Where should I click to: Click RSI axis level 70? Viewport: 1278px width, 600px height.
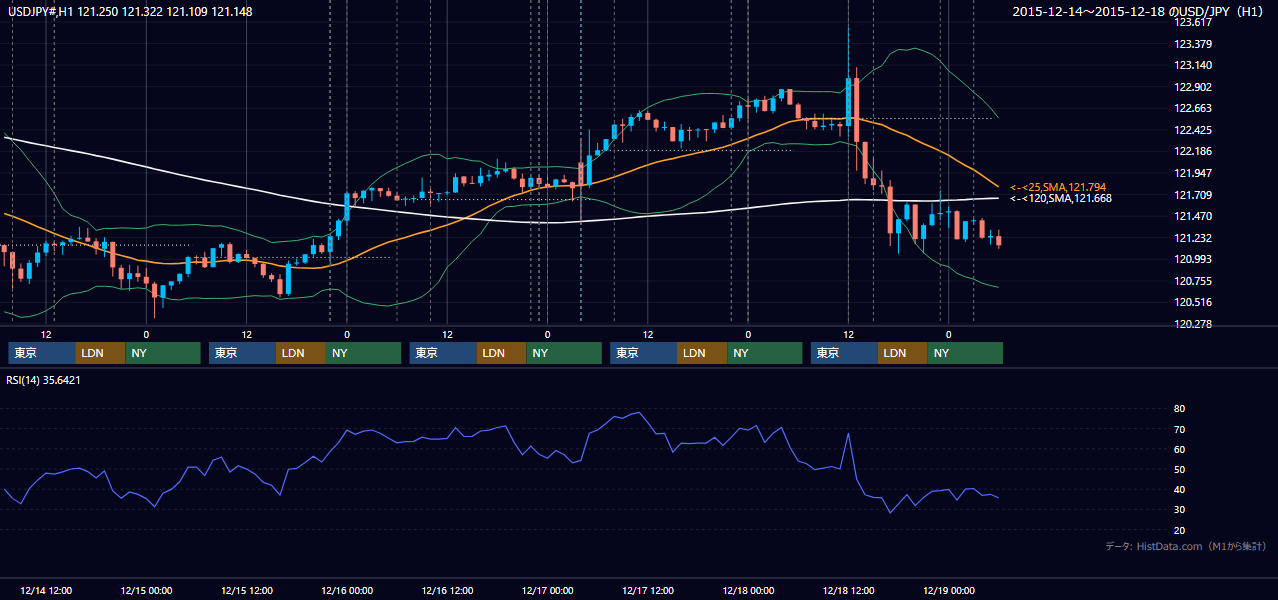(1180, 429)
